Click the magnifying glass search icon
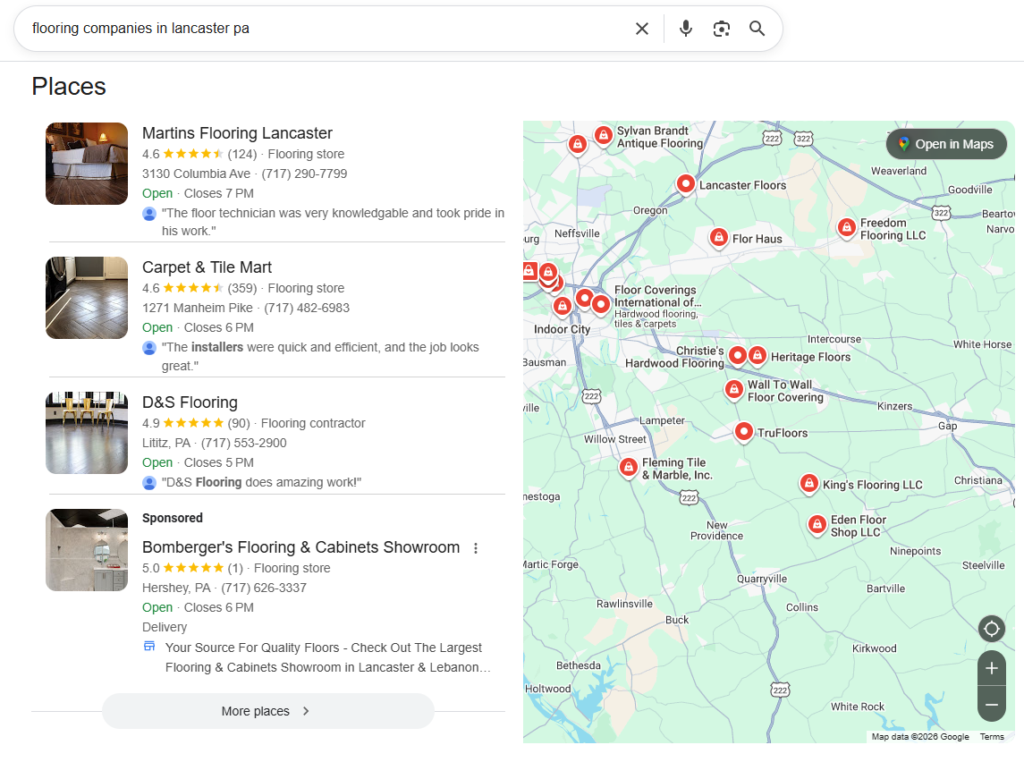 click(757, 28)
